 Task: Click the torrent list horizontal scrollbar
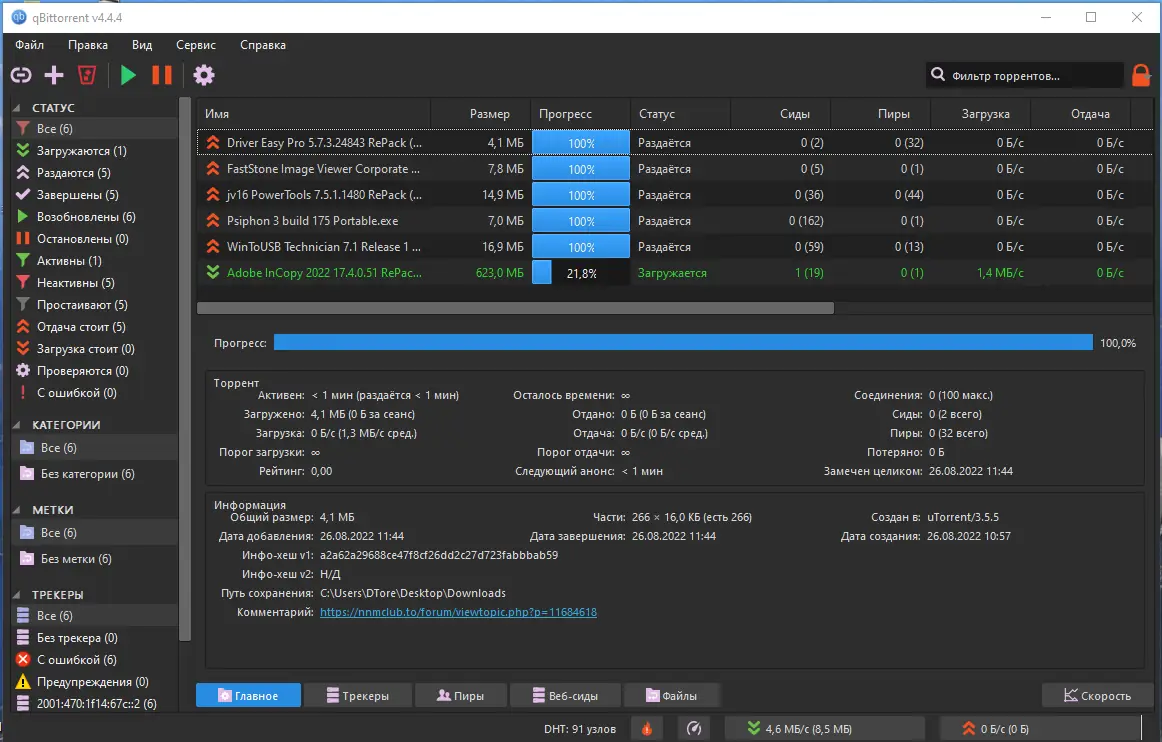tap(515, 308)
